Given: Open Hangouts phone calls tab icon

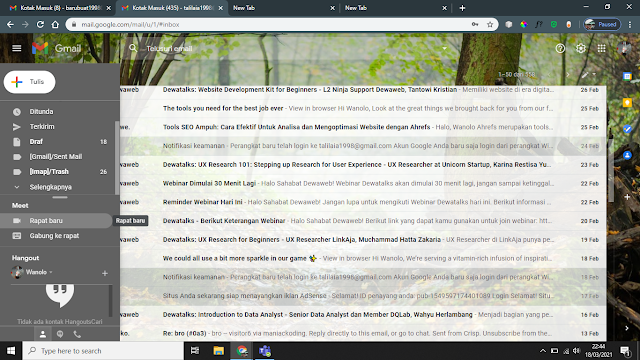Looking at the screenshot, I should coord(77,334).
